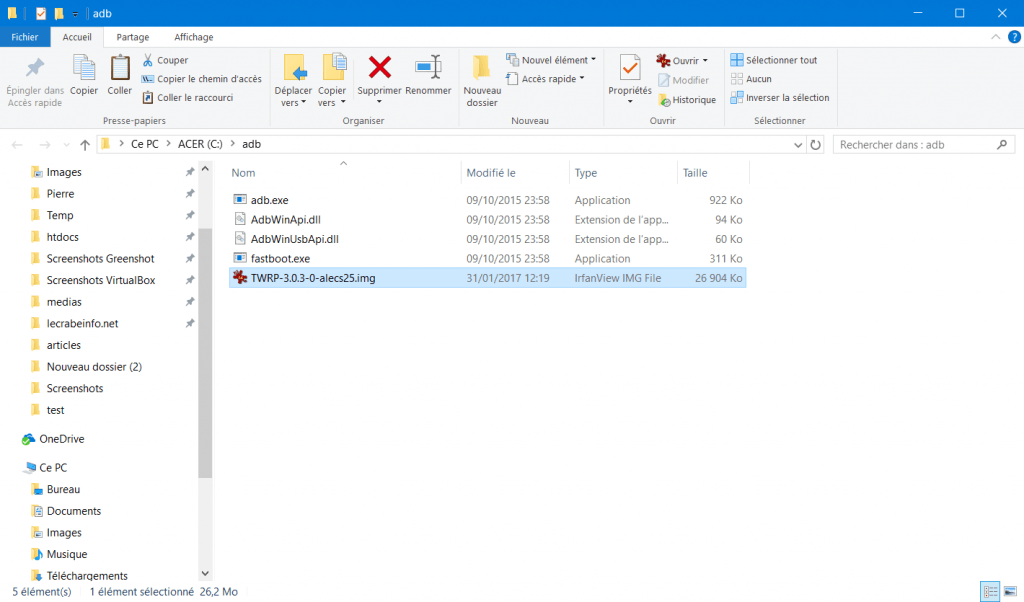The height and width of the screenshot is (602, 1024).
Task: Select AdbWinUsbApi.dll file
Action: click(487, 239)
